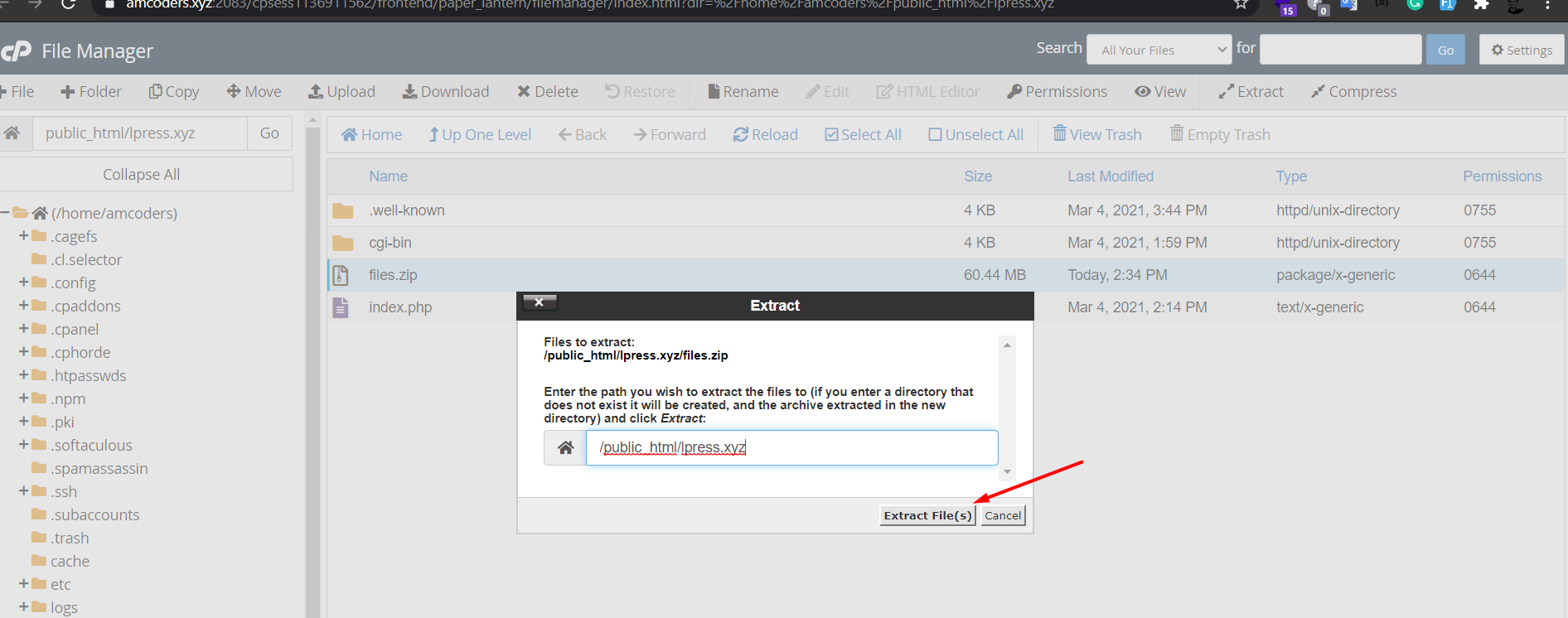
Task: Click the Compress toolbar icon
Action: point(1318,92)
